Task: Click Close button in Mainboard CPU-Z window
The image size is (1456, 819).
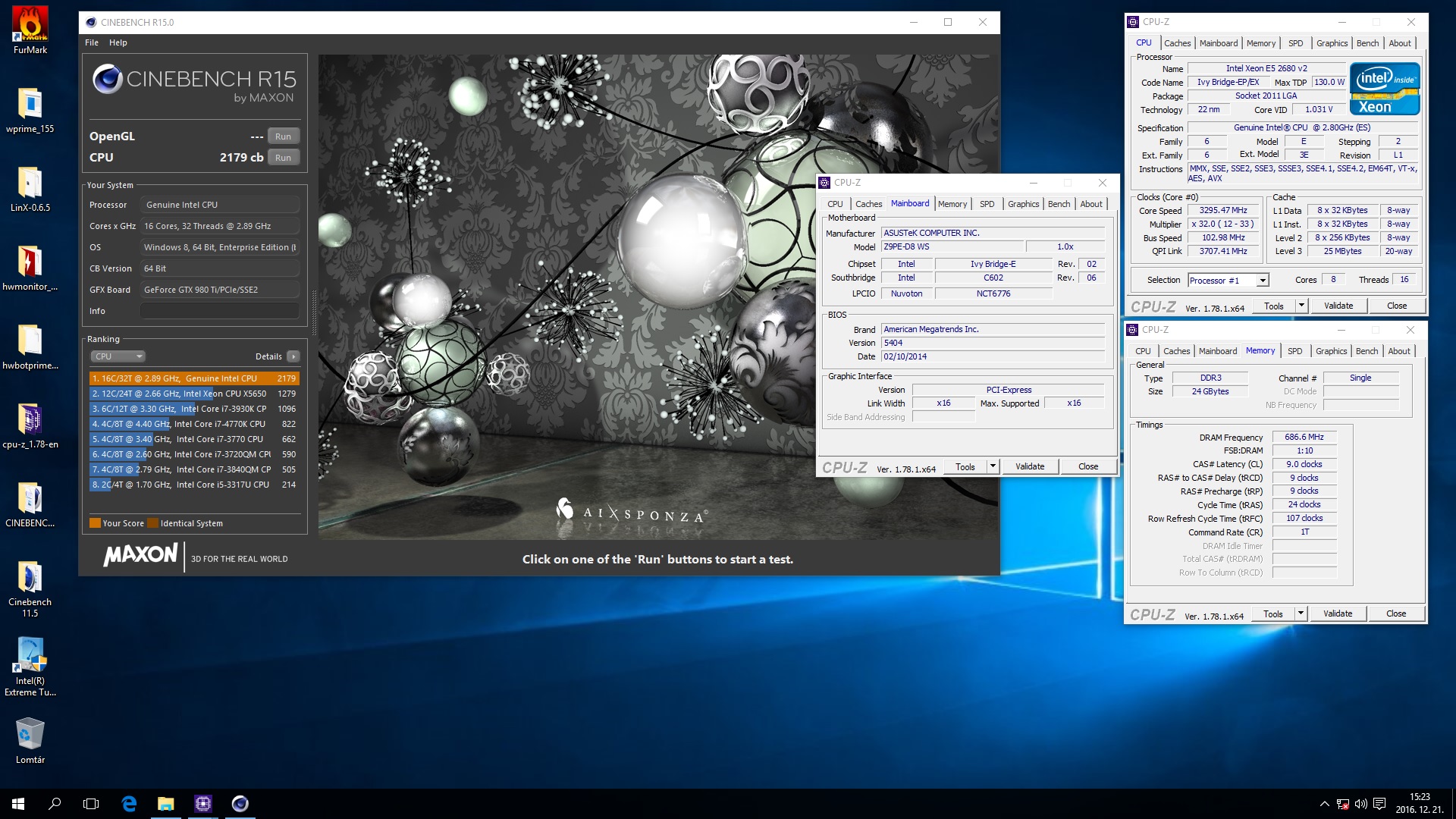Action: pos(1088,467)
